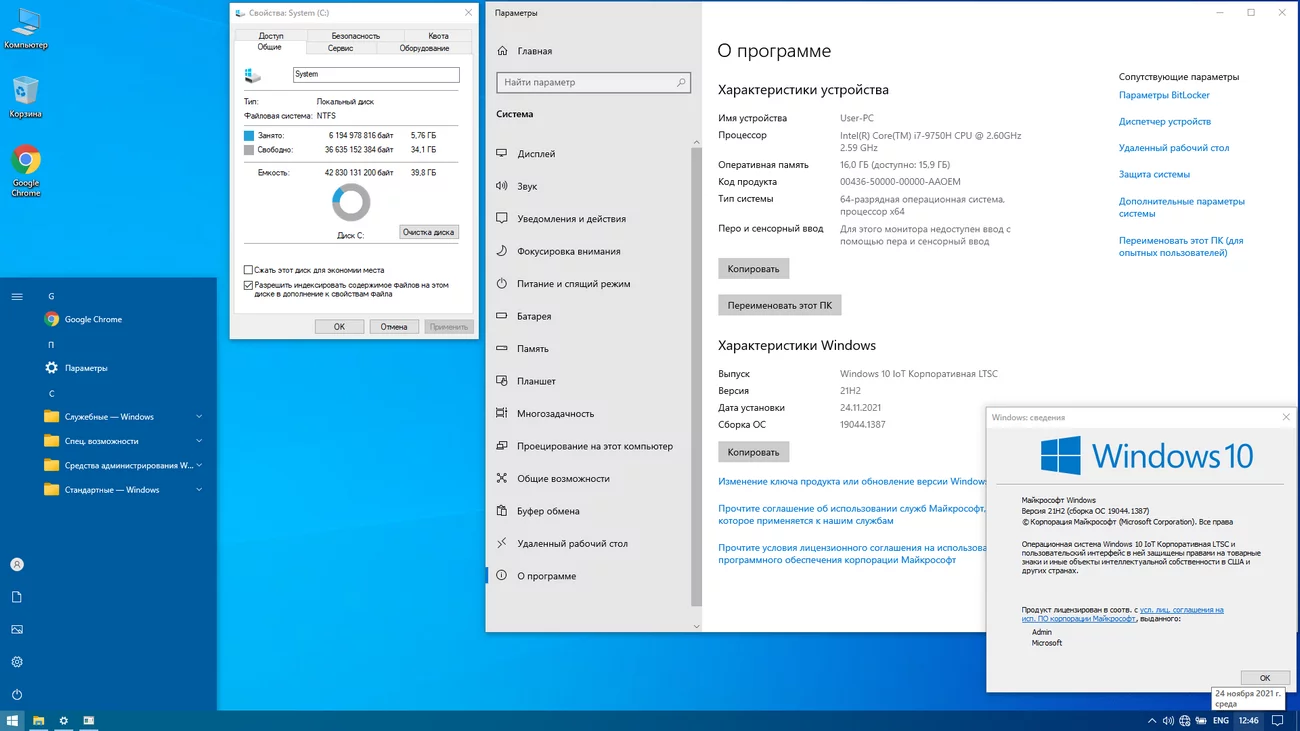Switch to Settings app on the taskbar
This screenshot has width=1300, height=731.
64,720
